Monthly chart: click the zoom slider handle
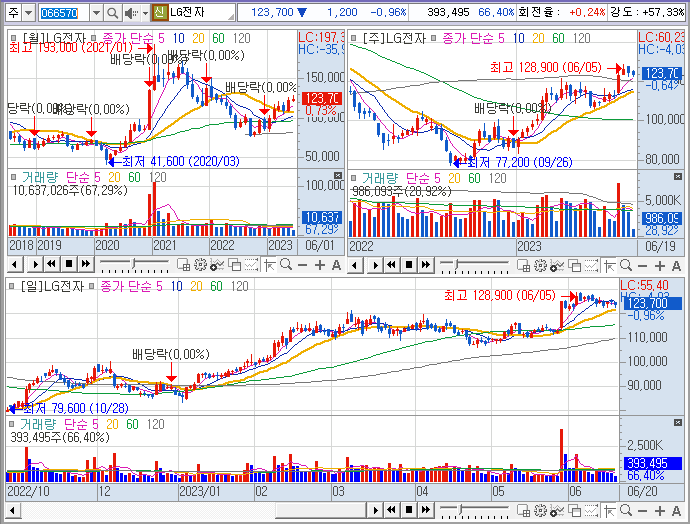Screen dimensions: 690x524 pos(134,264)
